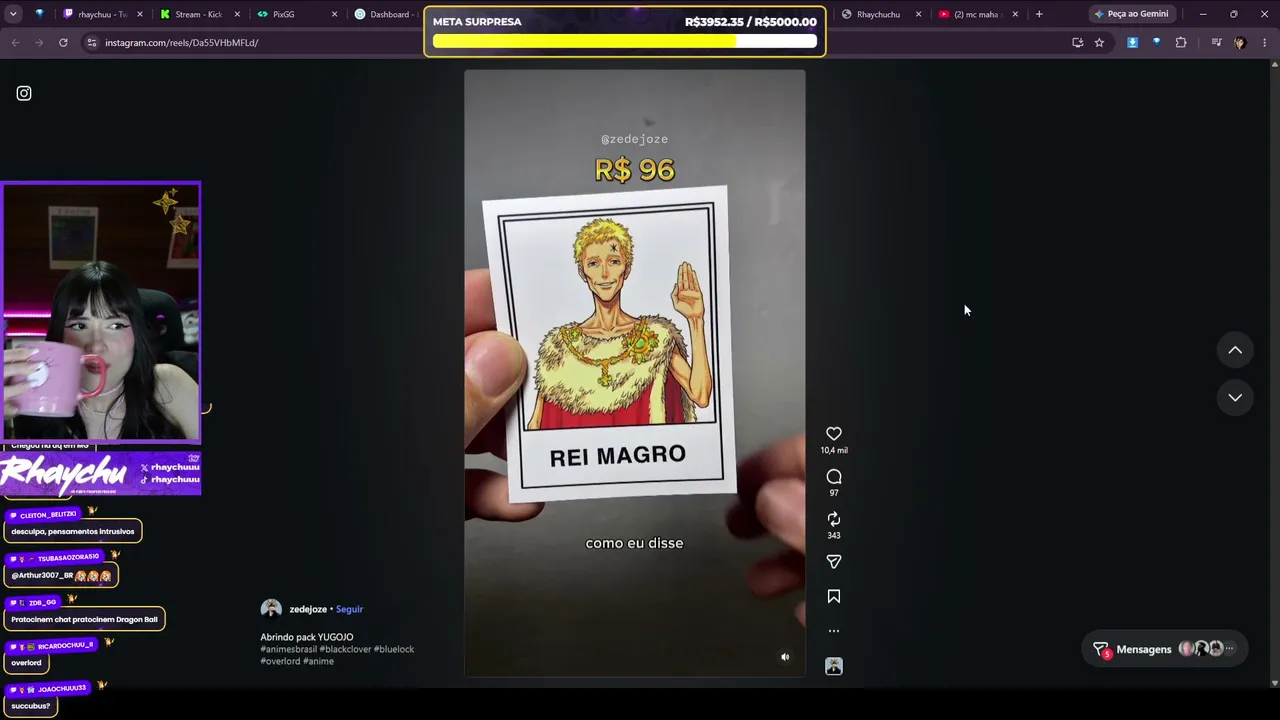Open the #overlord hashtag
The width and height of the screenshot is (1280, 720).
pos(280,661)
